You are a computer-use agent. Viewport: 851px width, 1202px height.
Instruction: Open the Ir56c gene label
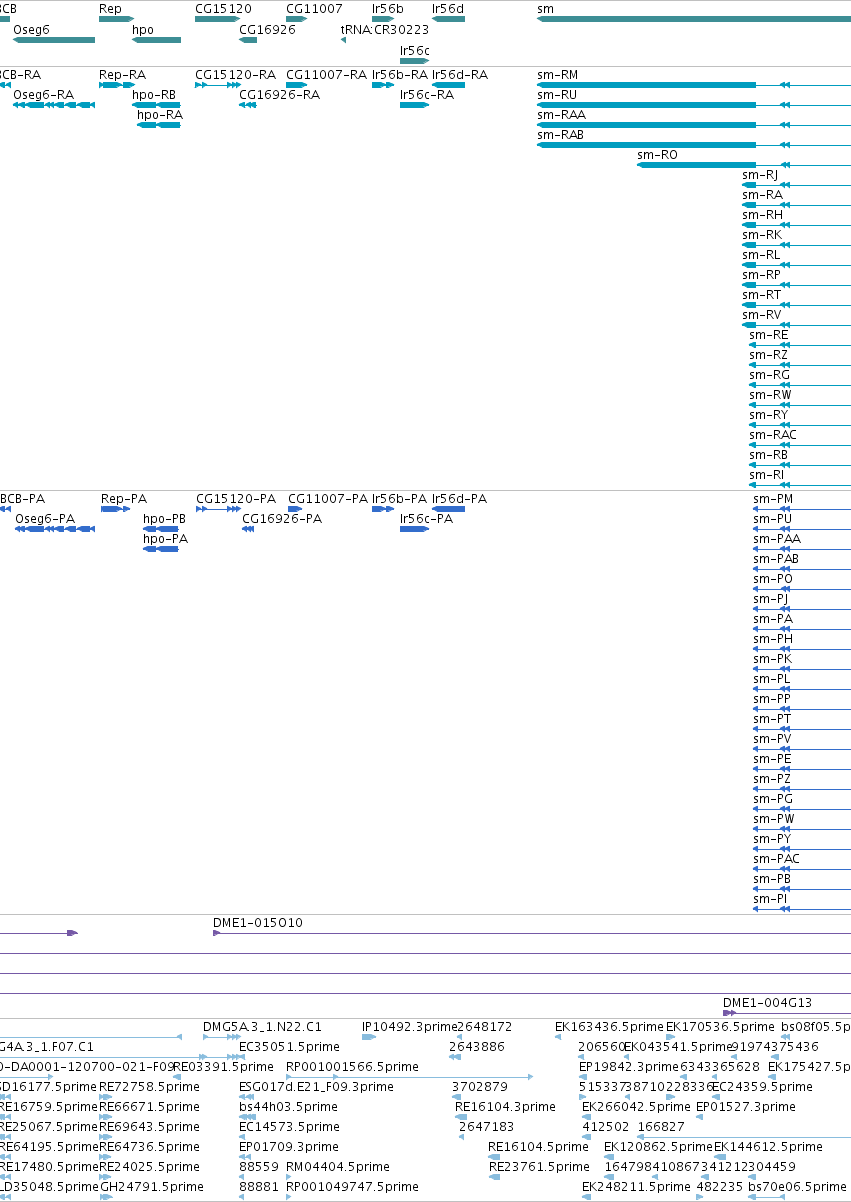415,50
